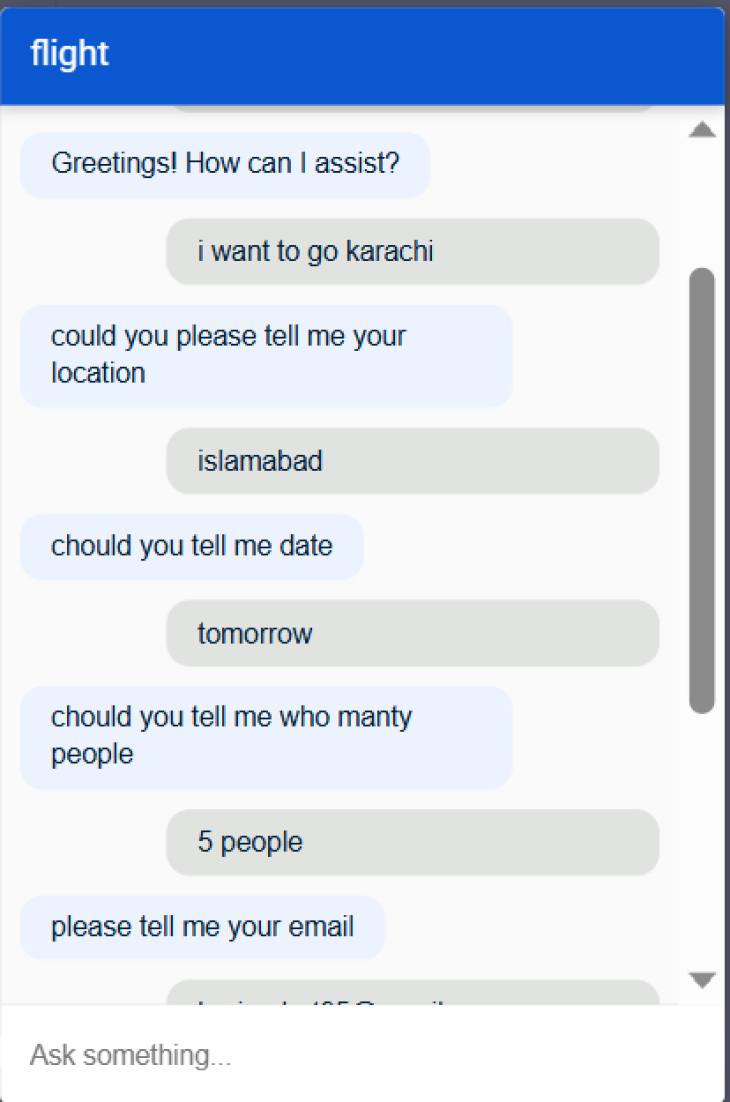Viewport: 730px width, 1102px height.
Task: Select the 'chould you tell me date' message
Action: [x=192, y=546]
